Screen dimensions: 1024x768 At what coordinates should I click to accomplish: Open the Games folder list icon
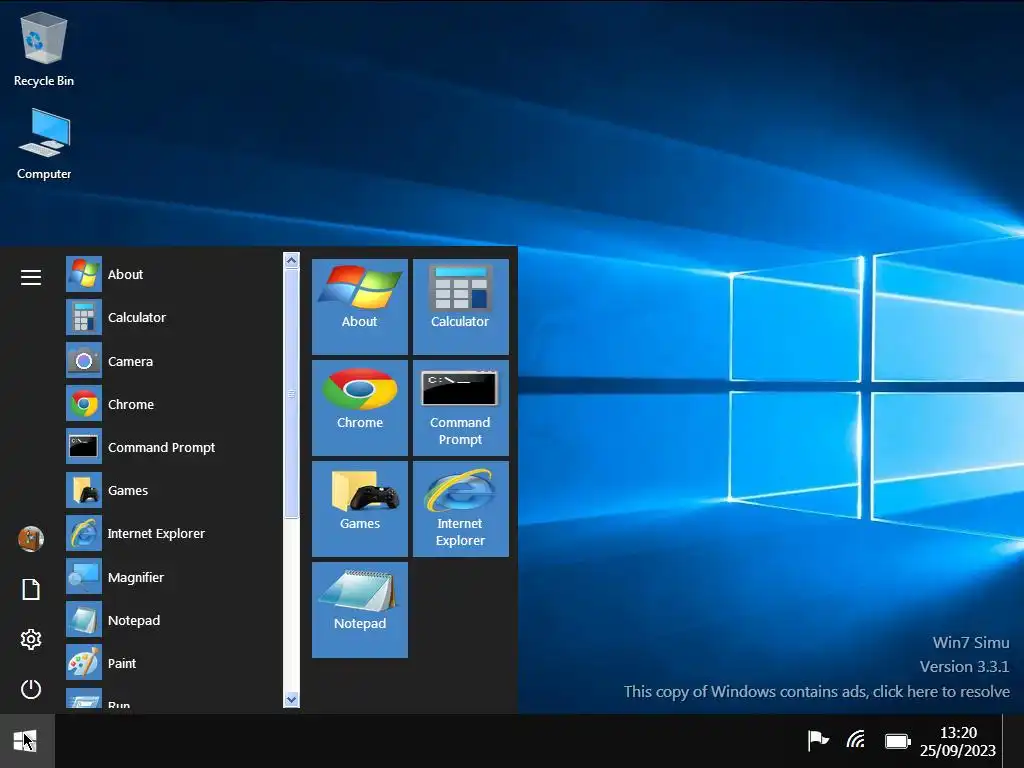[x=84, y=490]
